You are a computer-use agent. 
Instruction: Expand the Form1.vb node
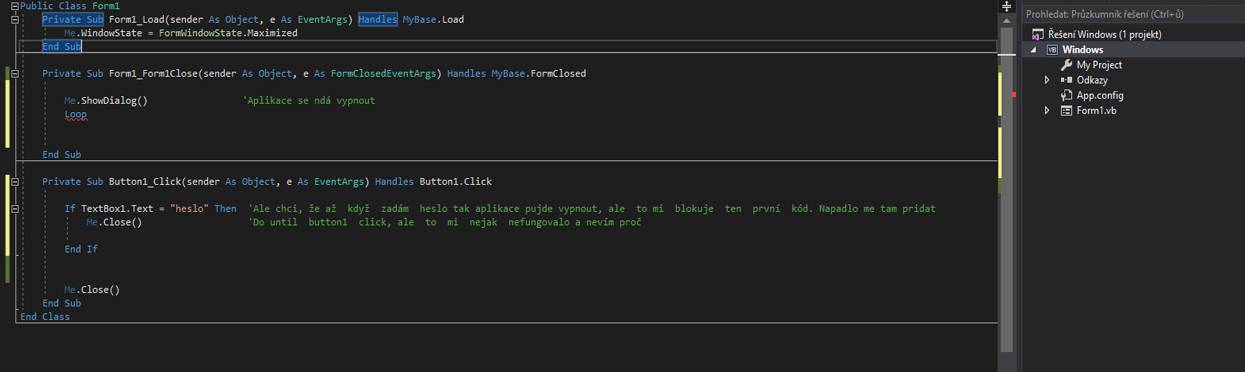coord(1047,110)
